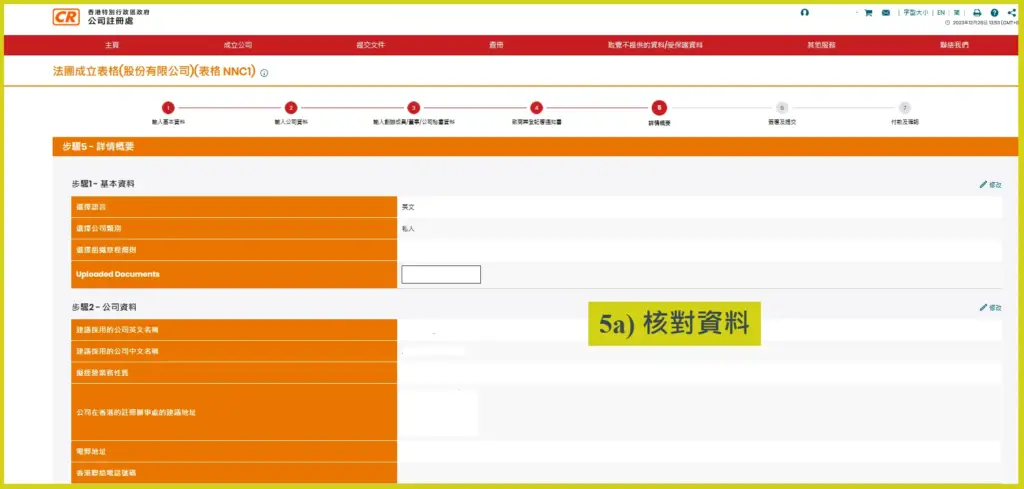Image resolution: width=1024 pixels, height=489 pixels.
Task: Open the 聯絡我們 menu item
Action: pyautogui.click(x=953, y=45)
